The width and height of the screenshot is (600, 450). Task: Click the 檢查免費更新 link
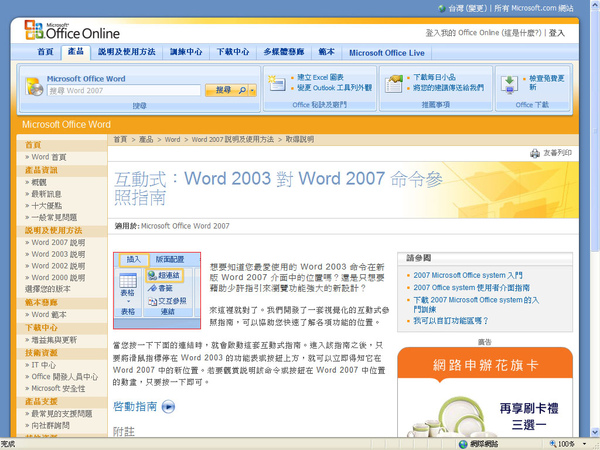tap(546, 83)
